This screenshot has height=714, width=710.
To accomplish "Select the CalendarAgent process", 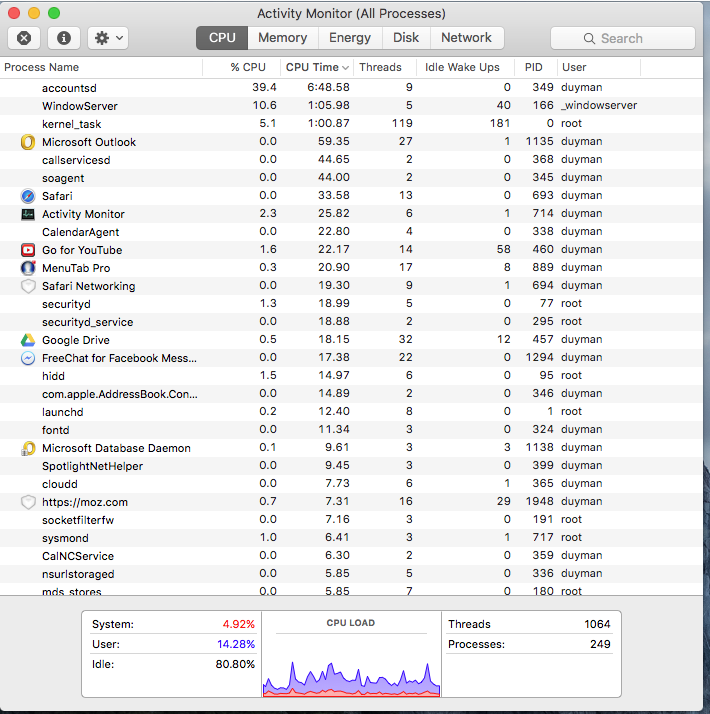I will coord(351,232).
